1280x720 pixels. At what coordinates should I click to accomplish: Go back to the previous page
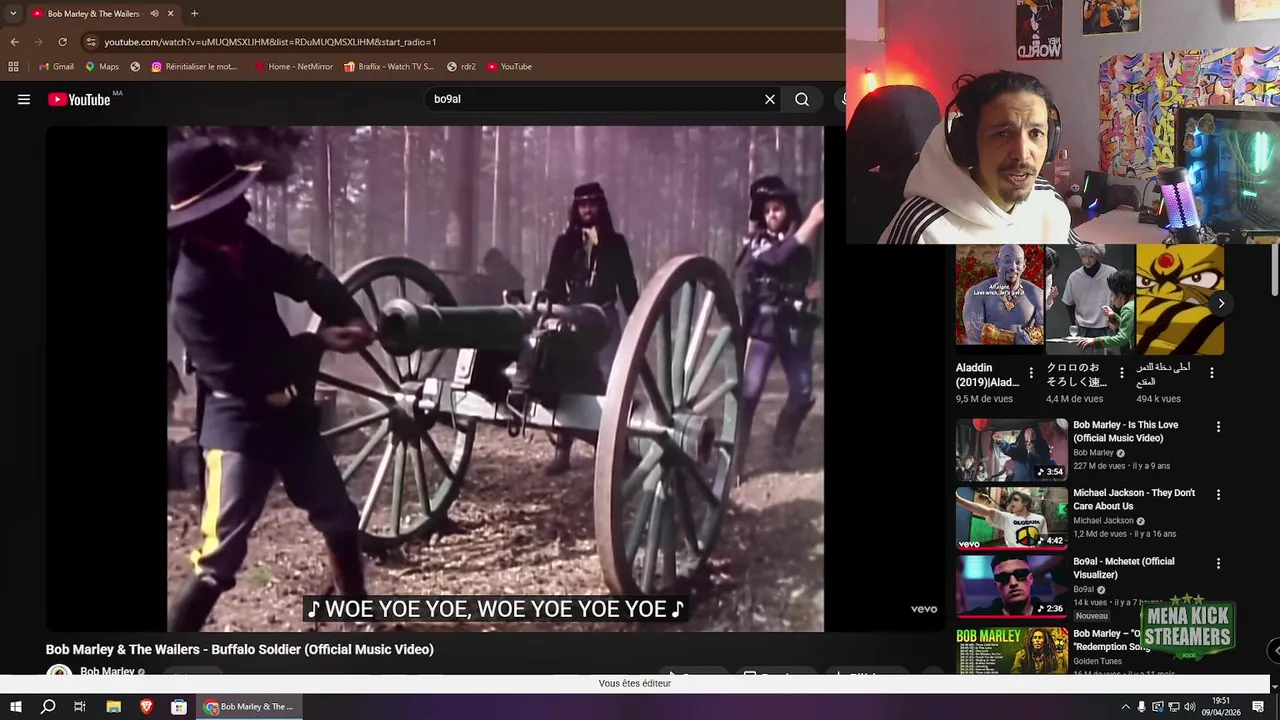point(14,42)
